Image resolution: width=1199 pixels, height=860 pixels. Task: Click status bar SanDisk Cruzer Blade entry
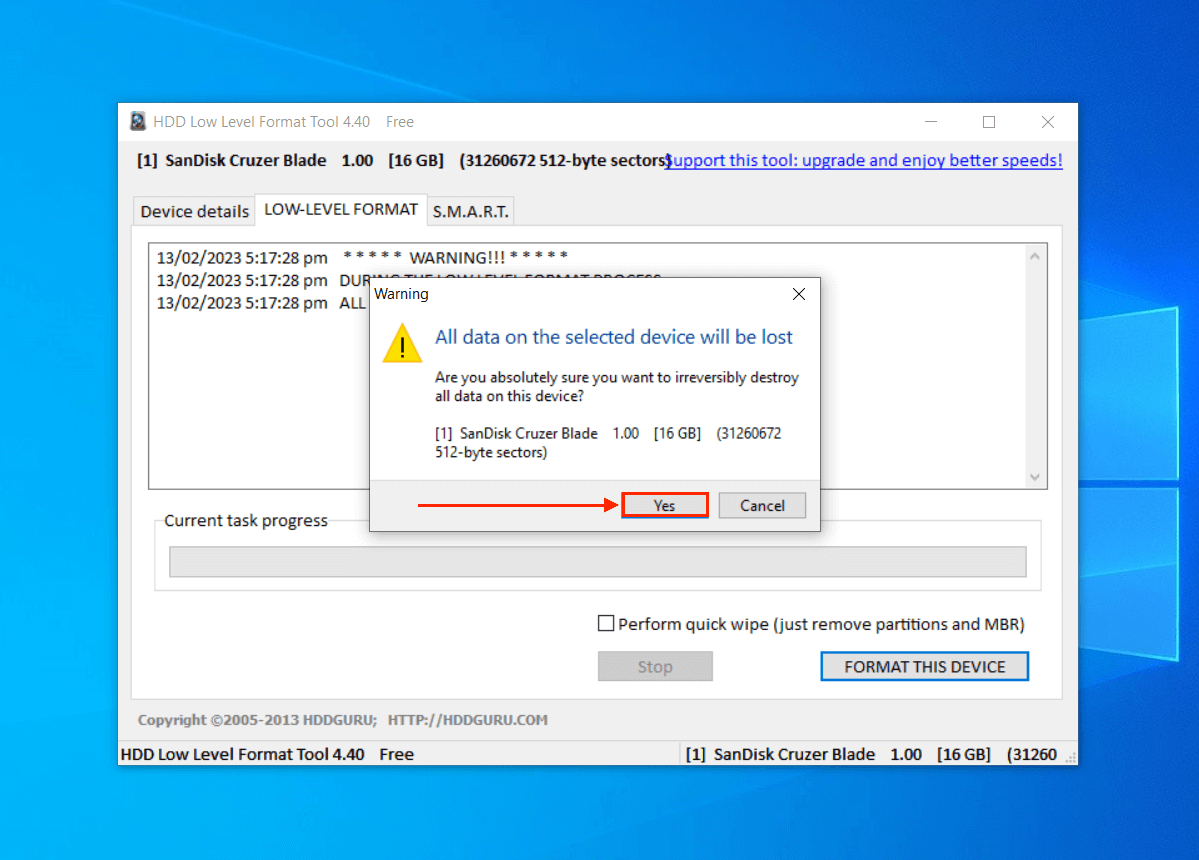click(871, 755)
